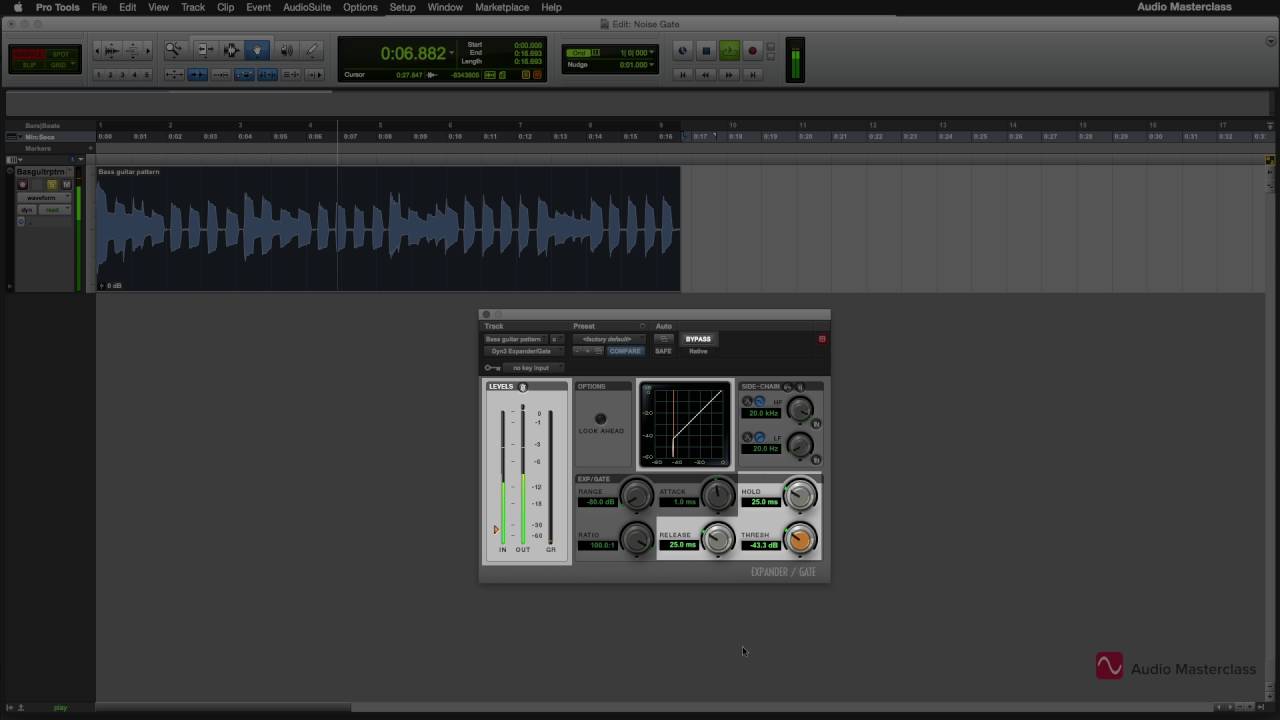This screenshot has width=1280, height=720.
Task: Click the Fast Forward transport button
Action: [x=729, y=75]
